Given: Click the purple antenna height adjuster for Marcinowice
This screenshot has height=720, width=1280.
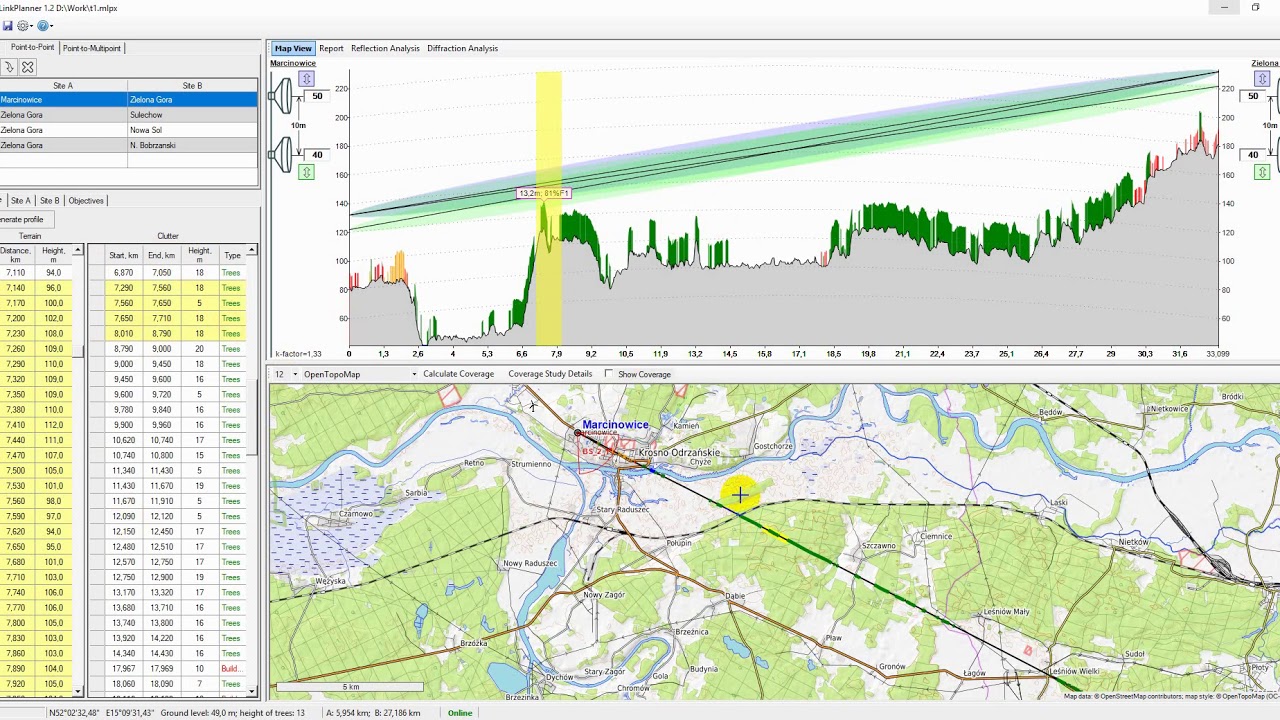Looking at the screenshot, I should click(307, 77).
